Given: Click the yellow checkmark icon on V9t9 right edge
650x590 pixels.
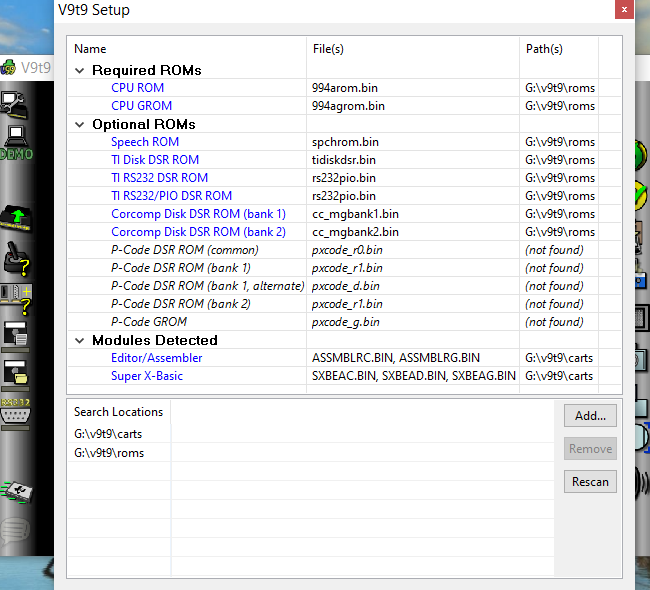Looking at the screenshot, I should coord(641,195).
